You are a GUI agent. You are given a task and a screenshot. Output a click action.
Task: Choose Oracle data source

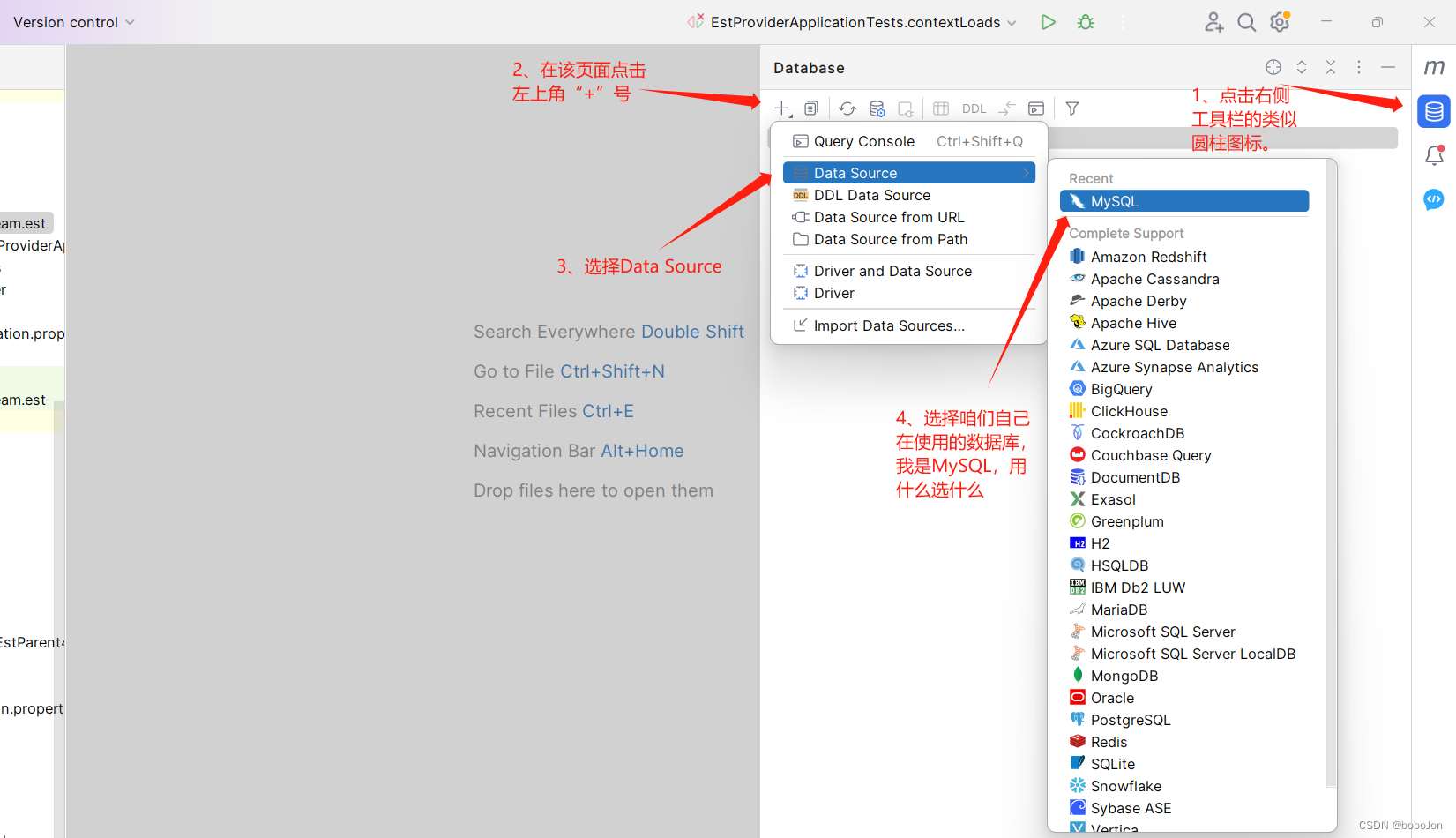(x=1184, y=698)
